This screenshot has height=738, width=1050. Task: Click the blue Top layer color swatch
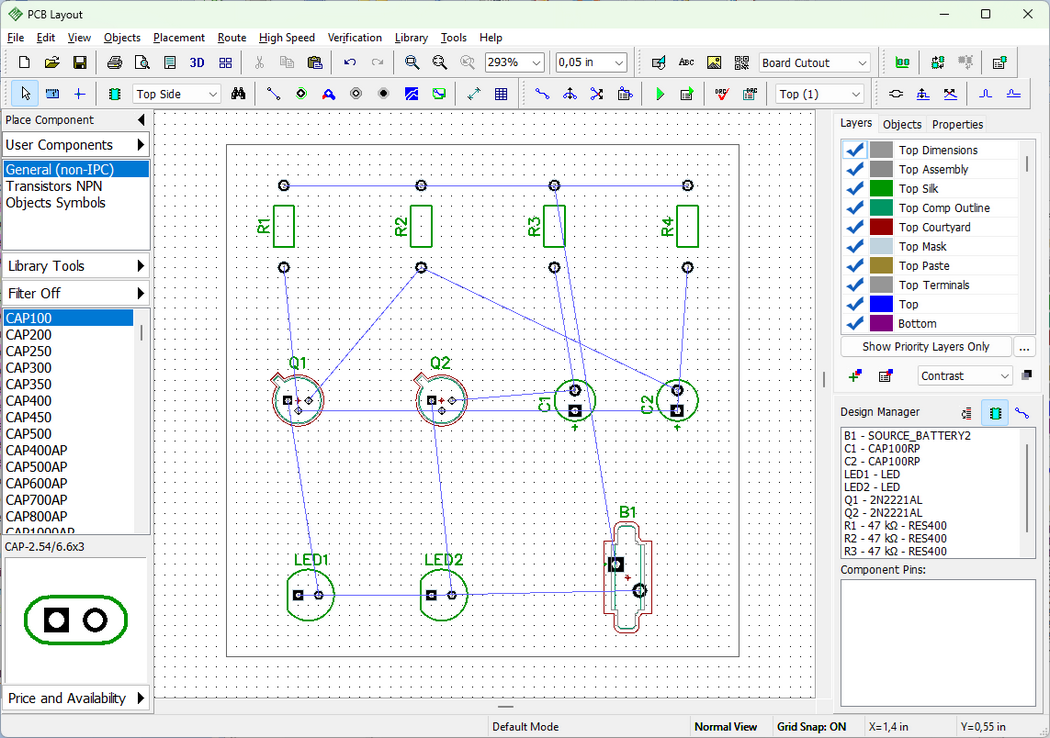pos(881,304)
